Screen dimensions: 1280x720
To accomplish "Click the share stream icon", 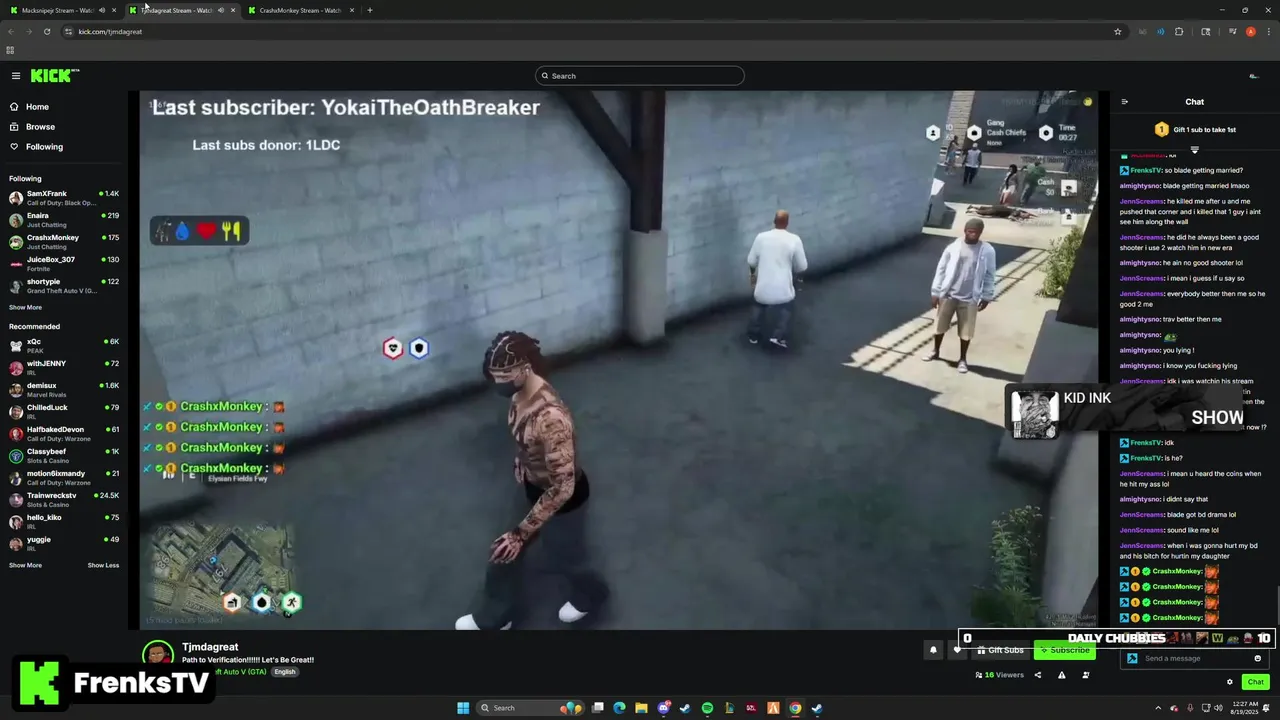I will click(x=1037, y=675).
